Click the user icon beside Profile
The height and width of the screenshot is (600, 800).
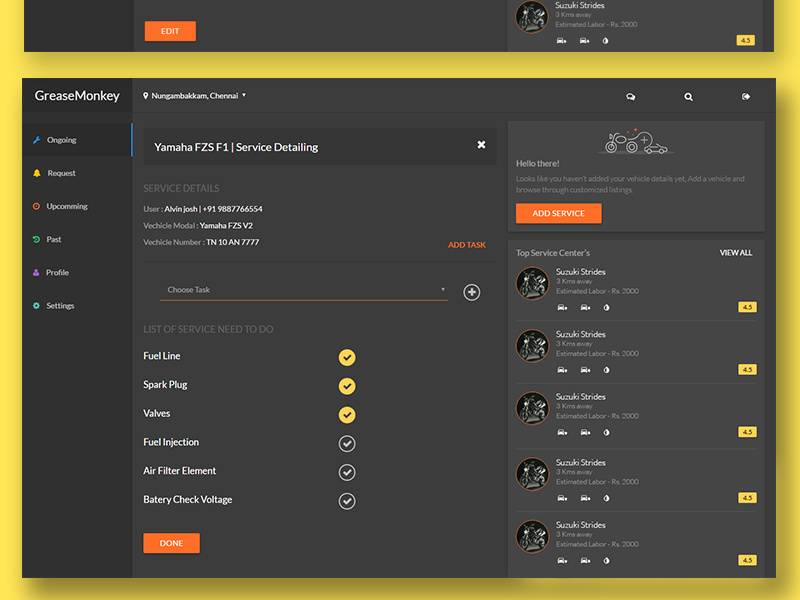click(36, 272)
